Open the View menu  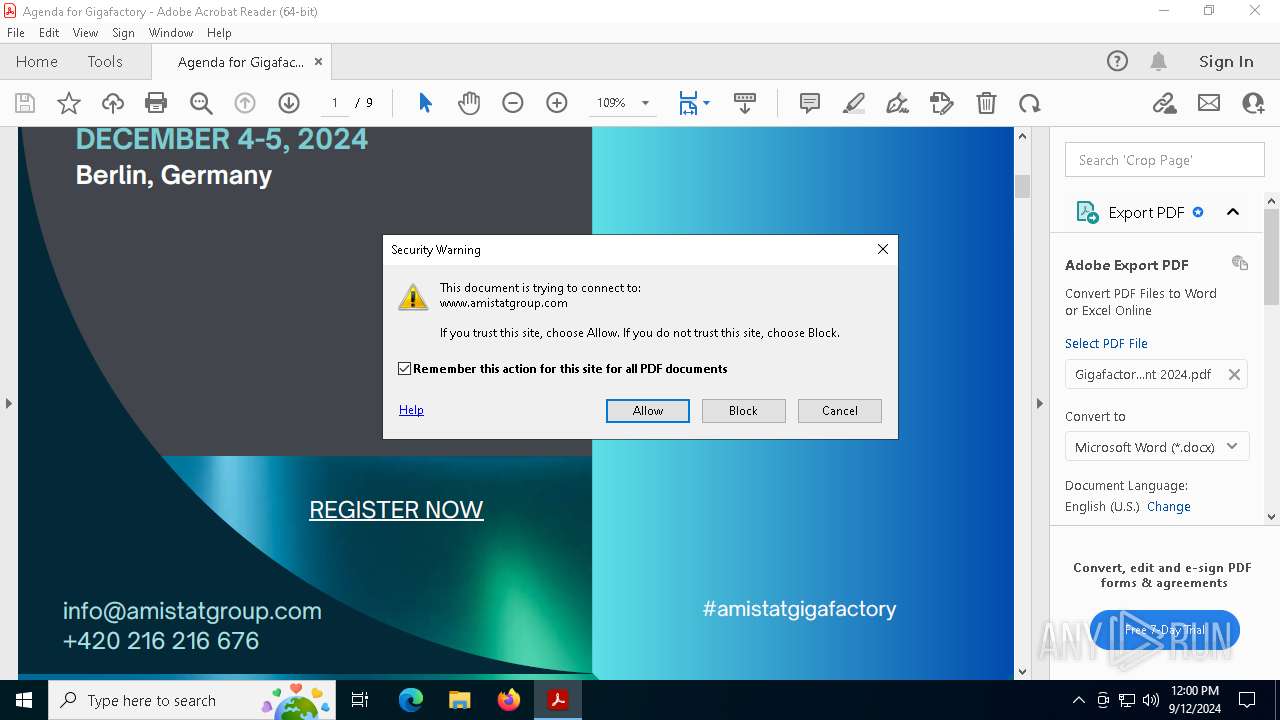(x=85, y=33)
